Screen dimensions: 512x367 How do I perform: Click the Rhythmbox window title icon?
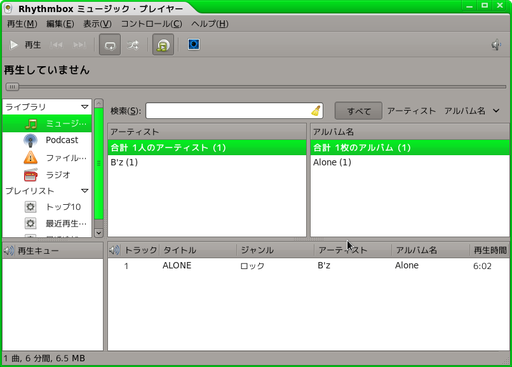[x=8, y=8]
